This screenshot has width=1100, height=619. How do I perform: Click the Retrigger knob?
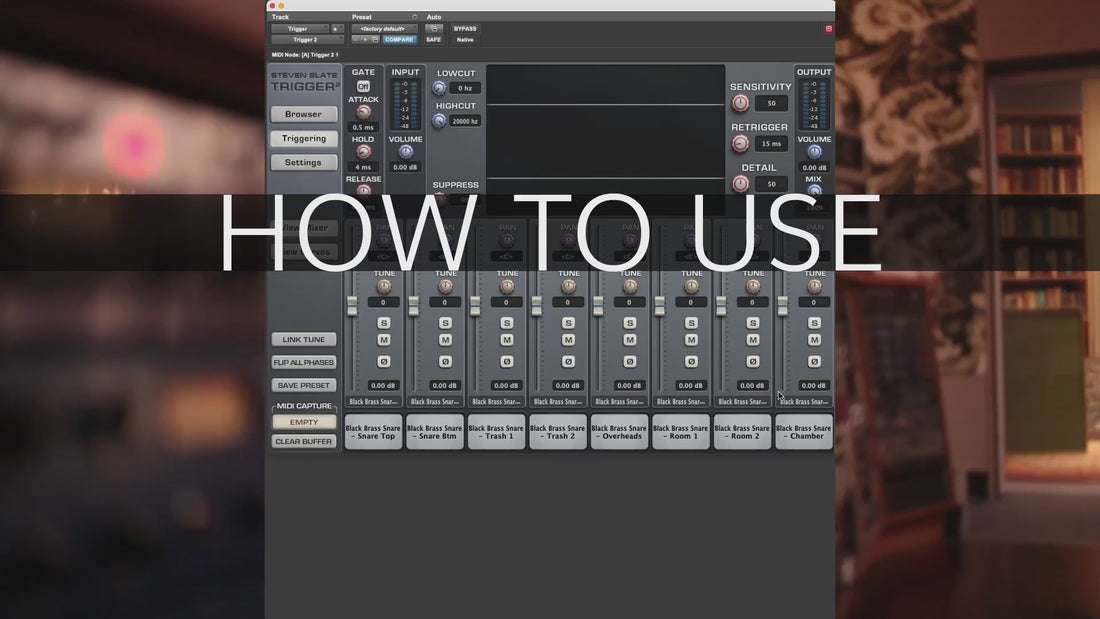(740, 144)
